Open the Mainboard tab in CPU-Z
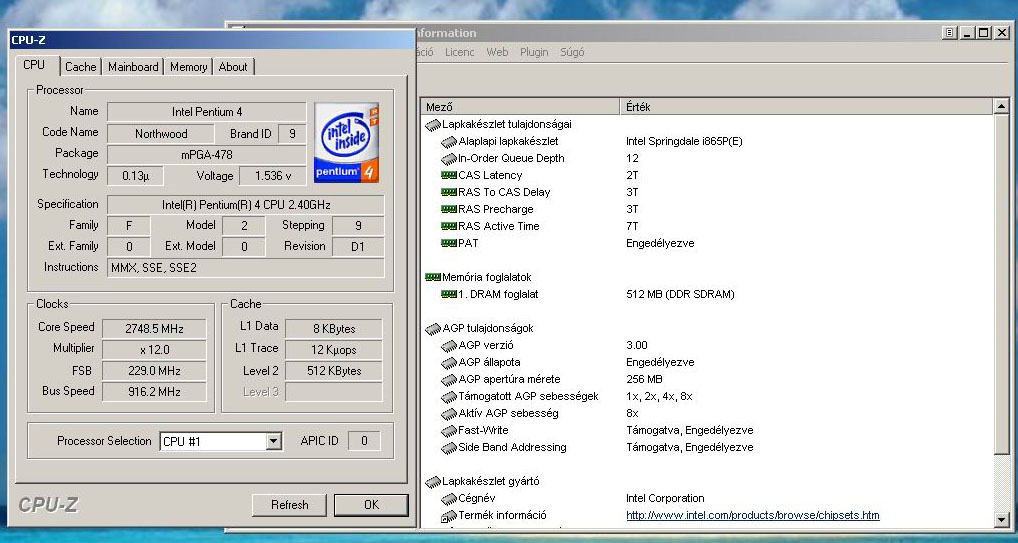 click(133, 67)
